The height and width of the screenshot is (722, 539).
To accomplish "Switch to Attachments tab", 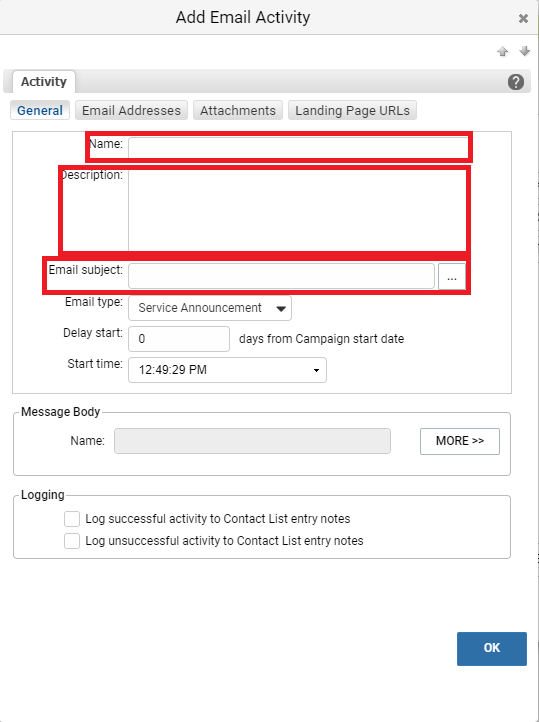I will click(238, 111).
